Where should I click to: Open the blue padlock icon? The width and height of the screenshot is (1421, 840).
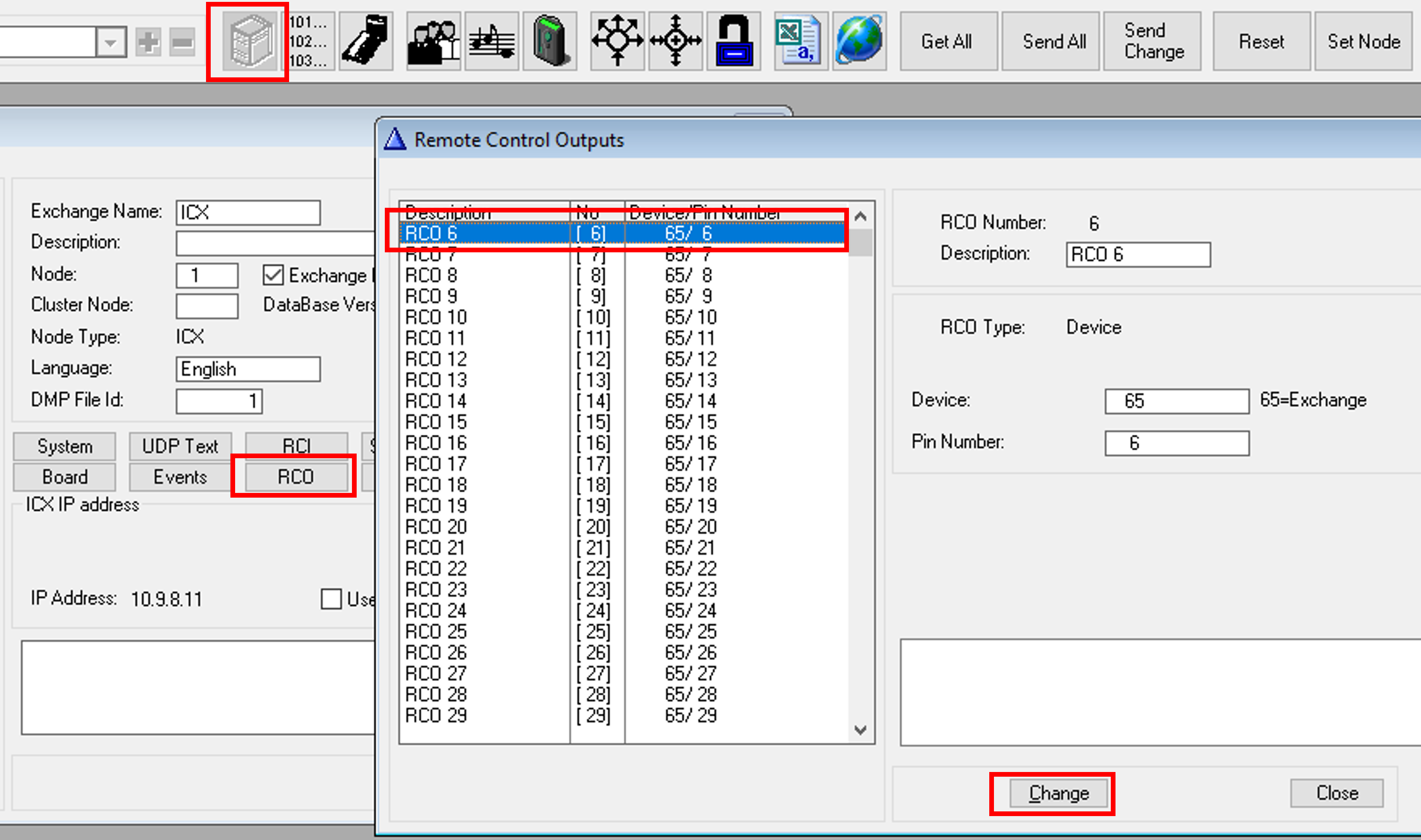click(733, 41)
